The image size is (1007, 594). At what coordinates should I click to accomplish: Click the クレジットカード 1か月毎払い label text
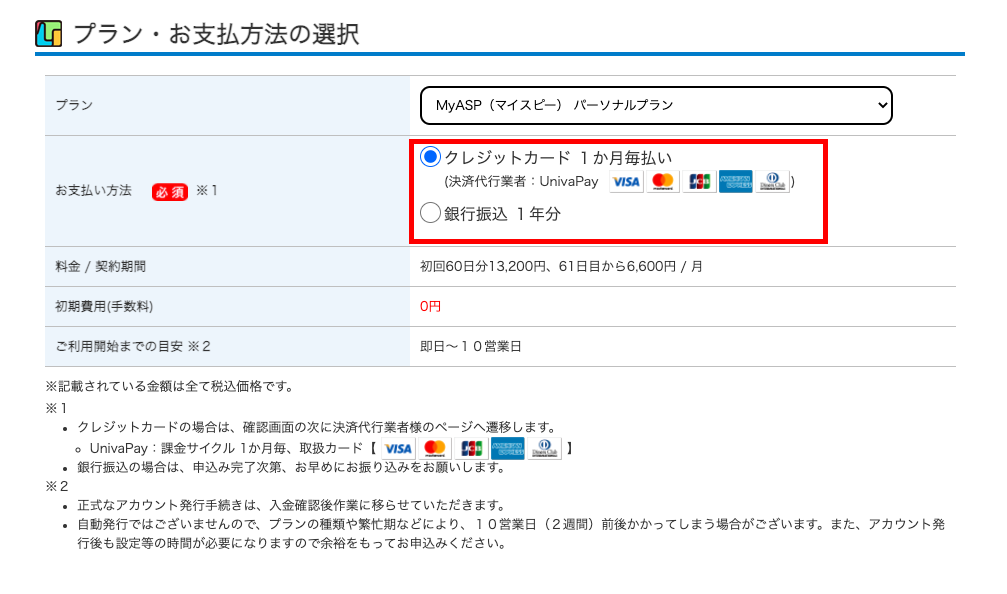[x=558, y=158]
